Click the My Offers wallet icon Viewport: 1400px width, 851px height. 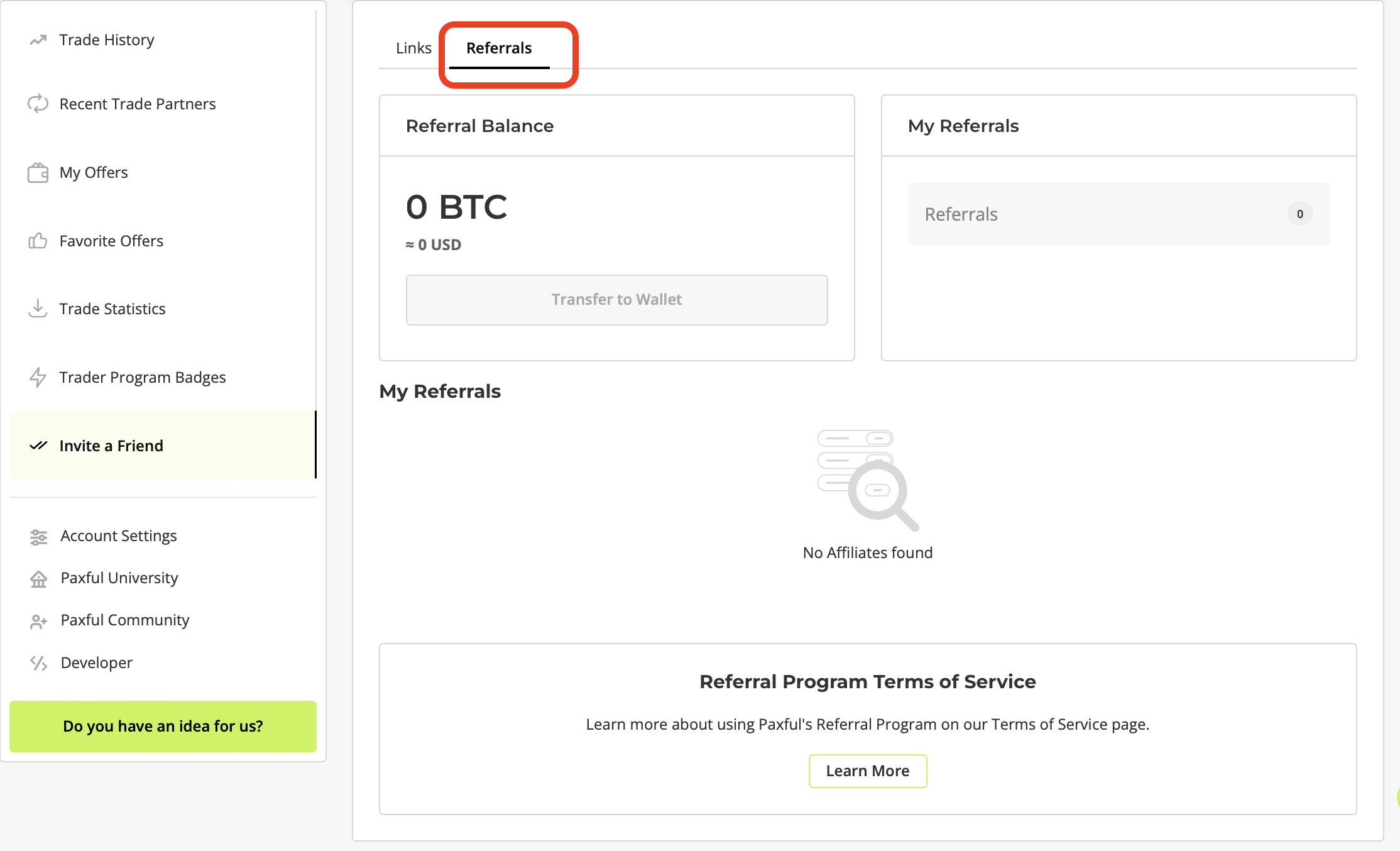(x=38, y=173)
